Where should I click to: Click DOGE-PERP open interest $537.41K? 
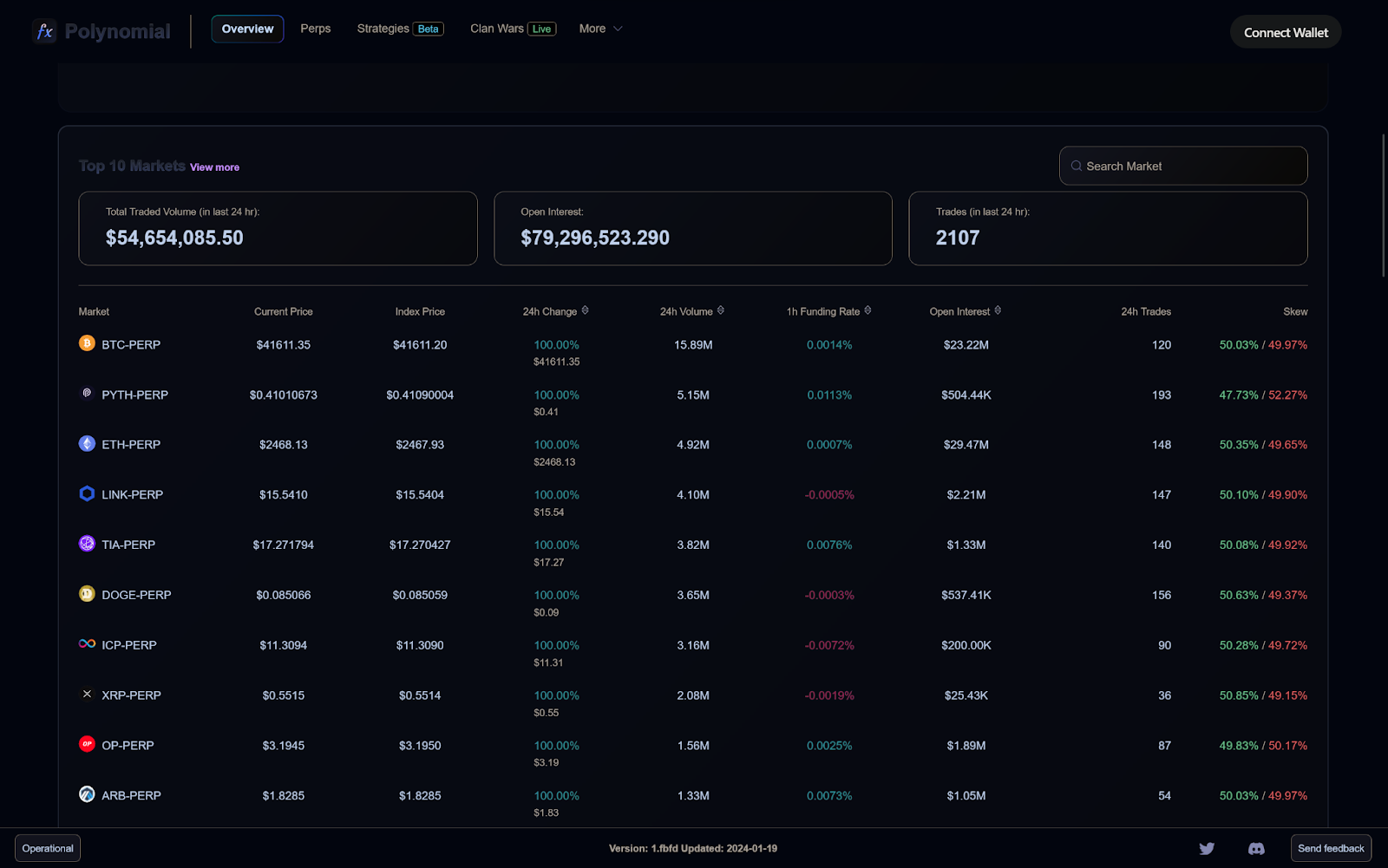click(966, 596)
